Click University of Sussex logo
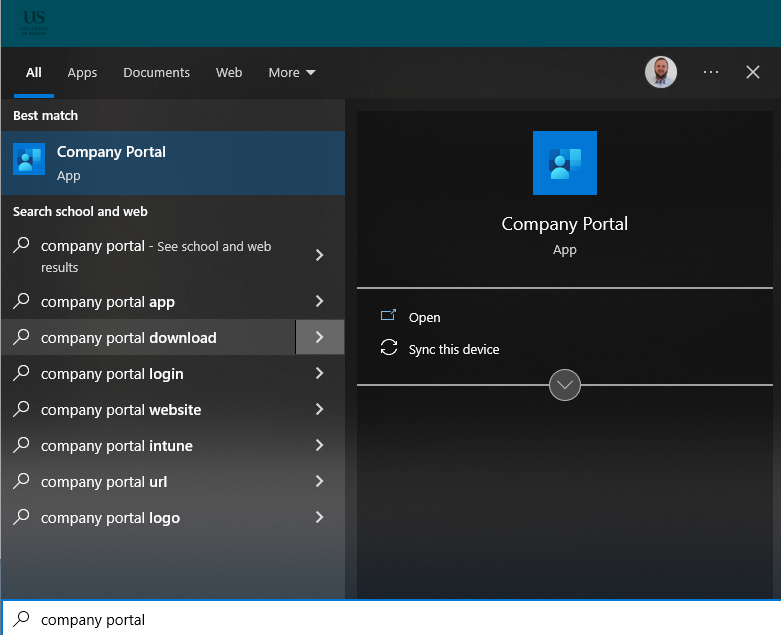781x635 pixels. (x=34, y=22)
